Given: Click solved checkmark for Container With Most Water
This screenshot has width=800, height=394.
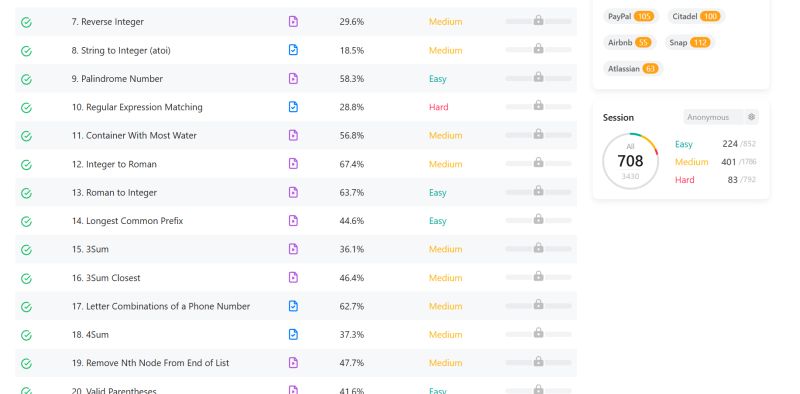Looking at the screenshot, I should pyautogui.click(x=26, y=136).
